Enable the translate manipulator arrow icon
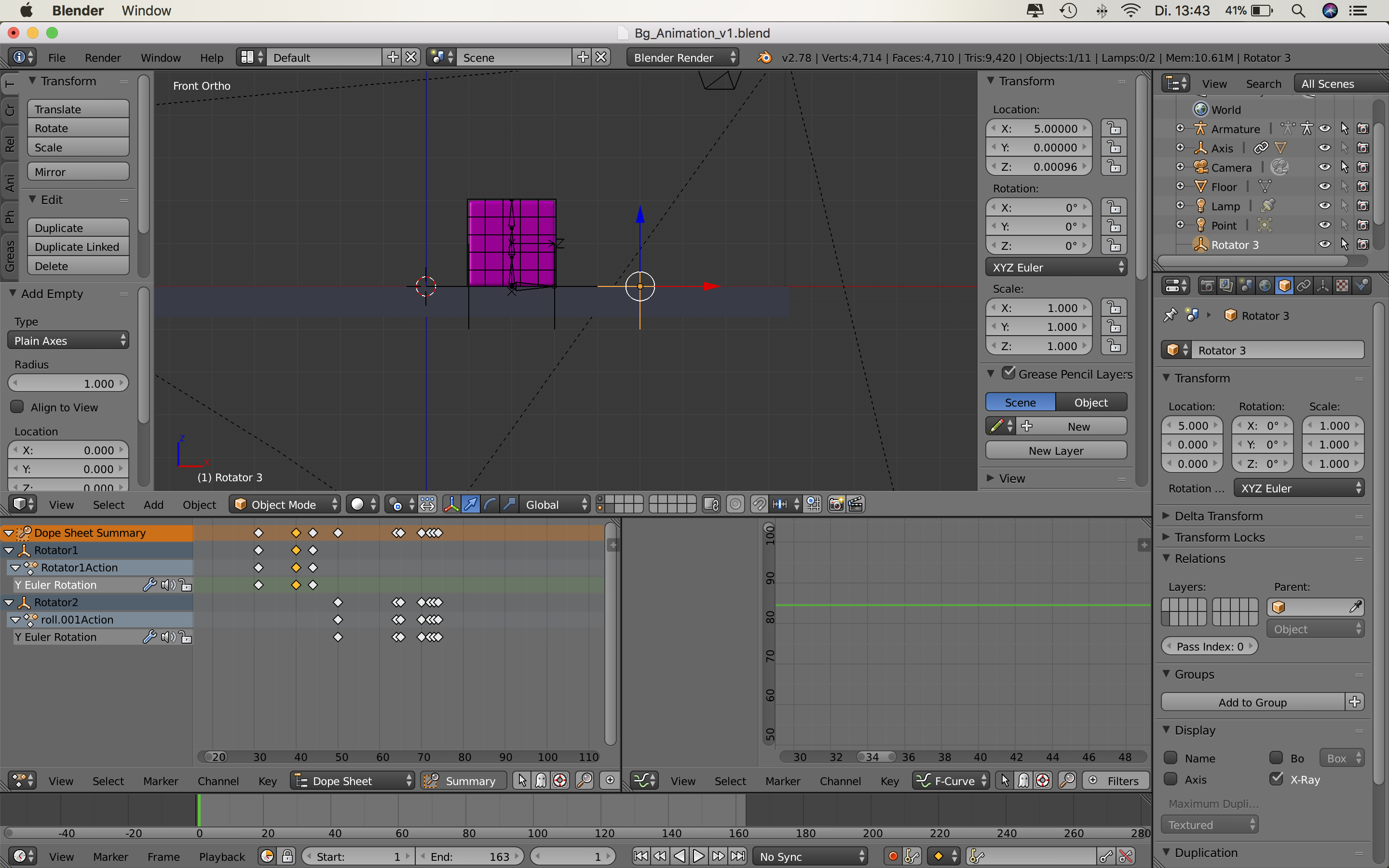 click(470, 504)
